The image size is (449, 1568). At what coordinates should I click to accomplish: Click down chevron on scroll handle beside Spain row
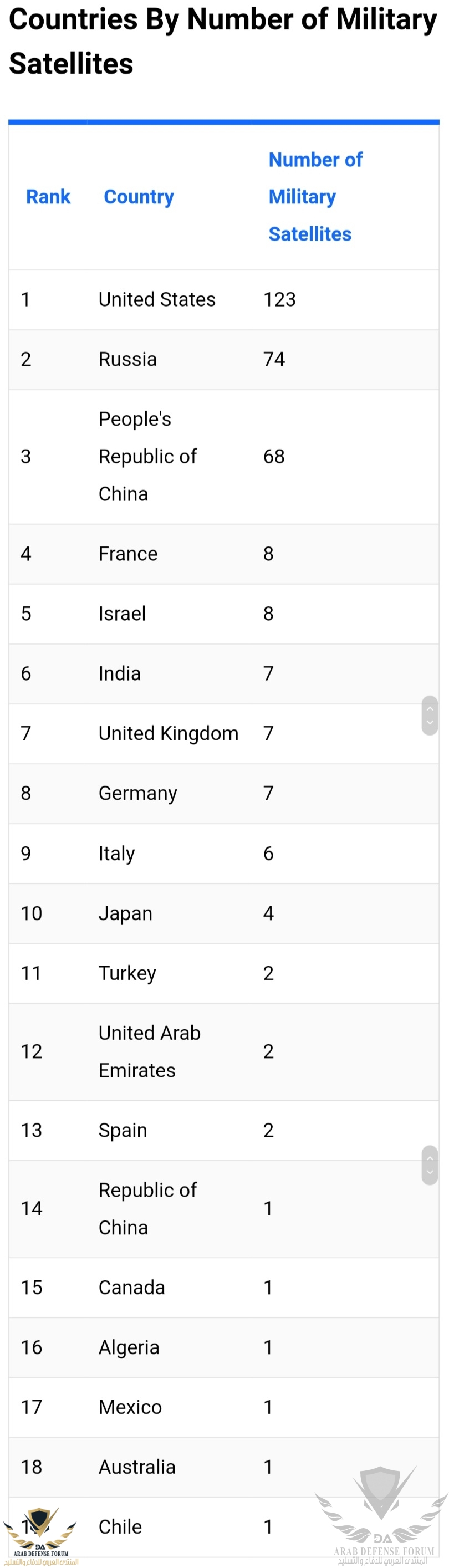click(430, 1172)
